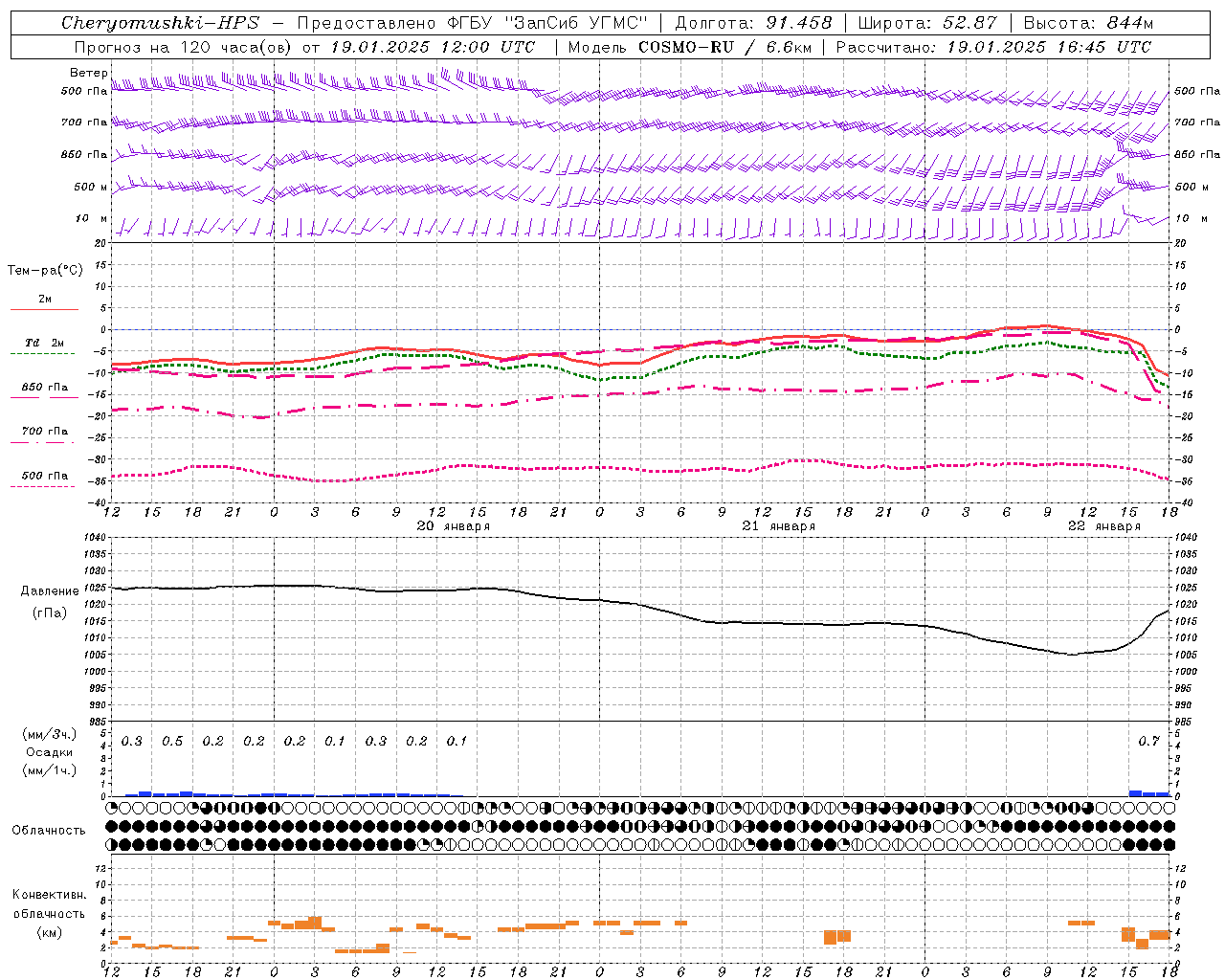Click the (мм/3ч.) precipitation unit label
Image resolution: width=1225 pixels, height=980 pixels.
click(x=50, y=735)
